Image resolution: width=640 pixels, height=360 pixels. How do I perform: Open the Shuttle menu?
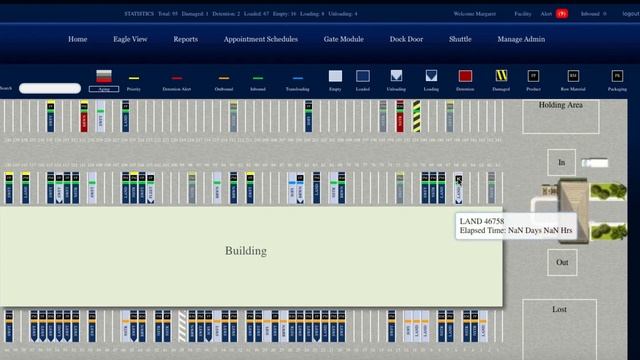(460, 39)
